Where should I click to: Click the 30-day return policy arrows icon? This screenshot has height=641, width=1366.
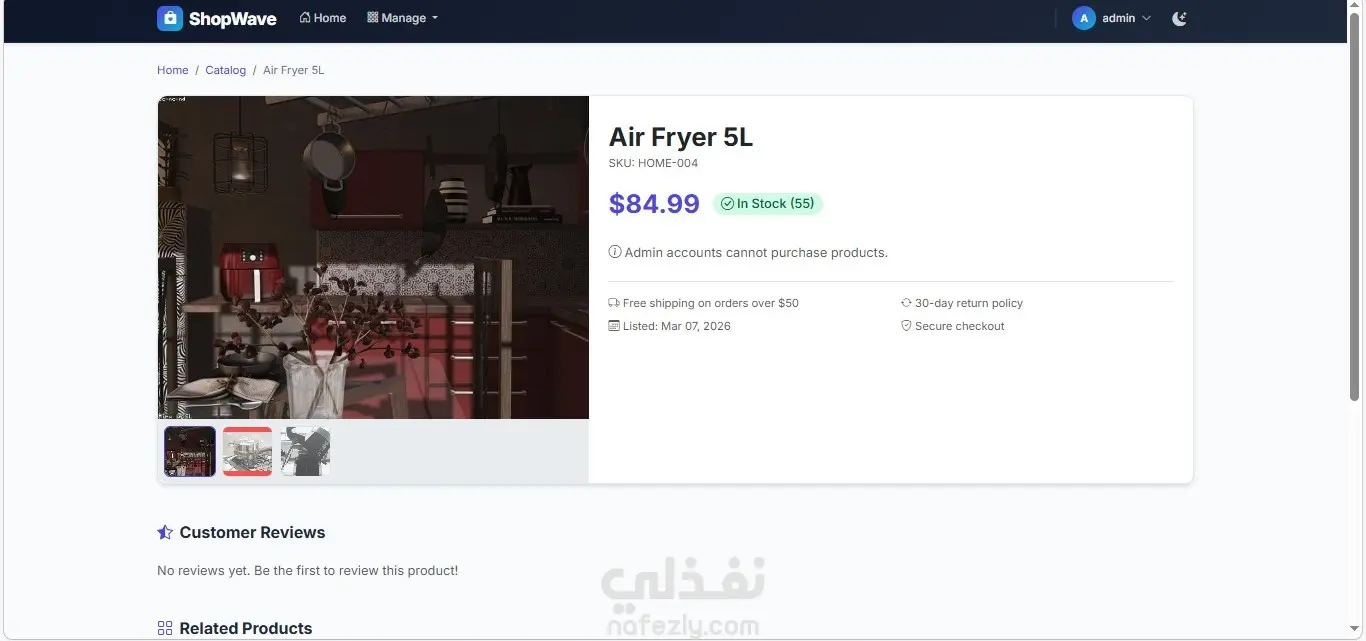click(906, 303)
